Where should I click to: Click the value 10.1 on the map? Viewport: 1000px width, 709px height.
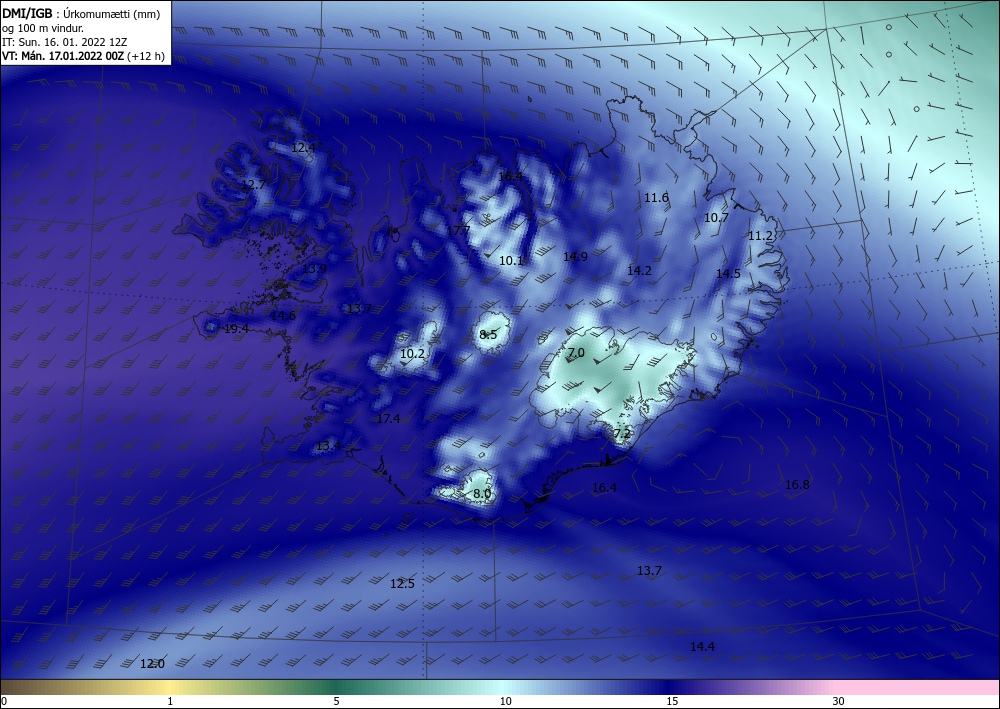pyautogui.click(x=511, y=260)
